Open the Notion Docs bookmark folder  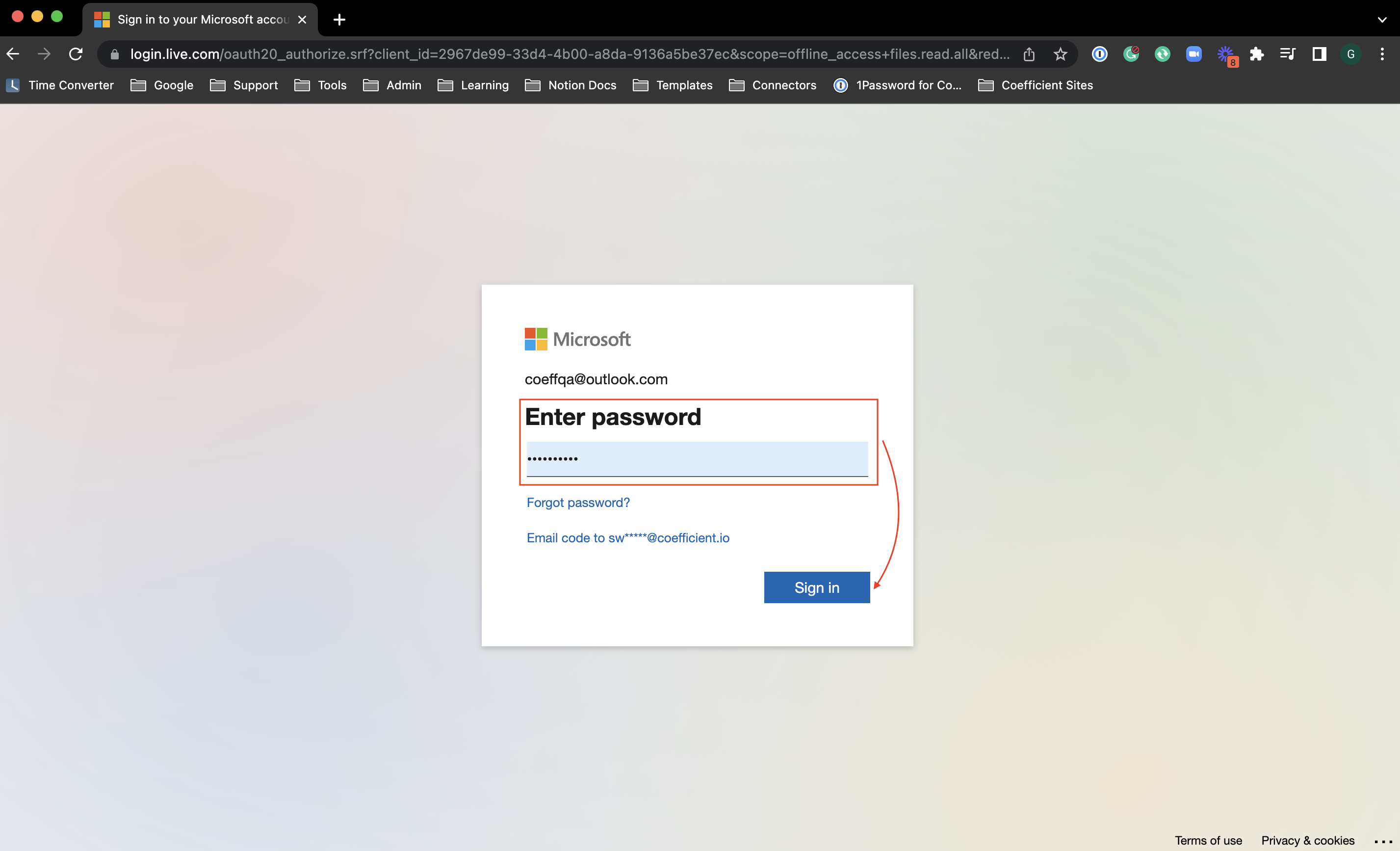(570, 85)
